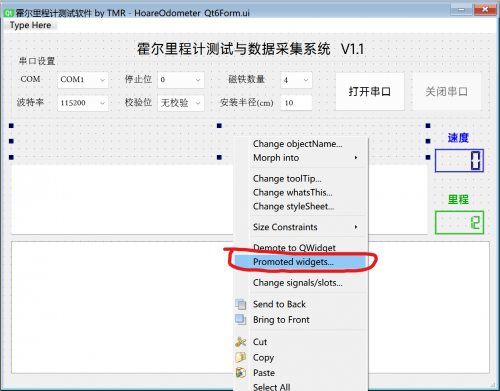Screen dimensions: 500x391
Task: Open the 波特率 115200 dropdown
Action: pos(83,103)
